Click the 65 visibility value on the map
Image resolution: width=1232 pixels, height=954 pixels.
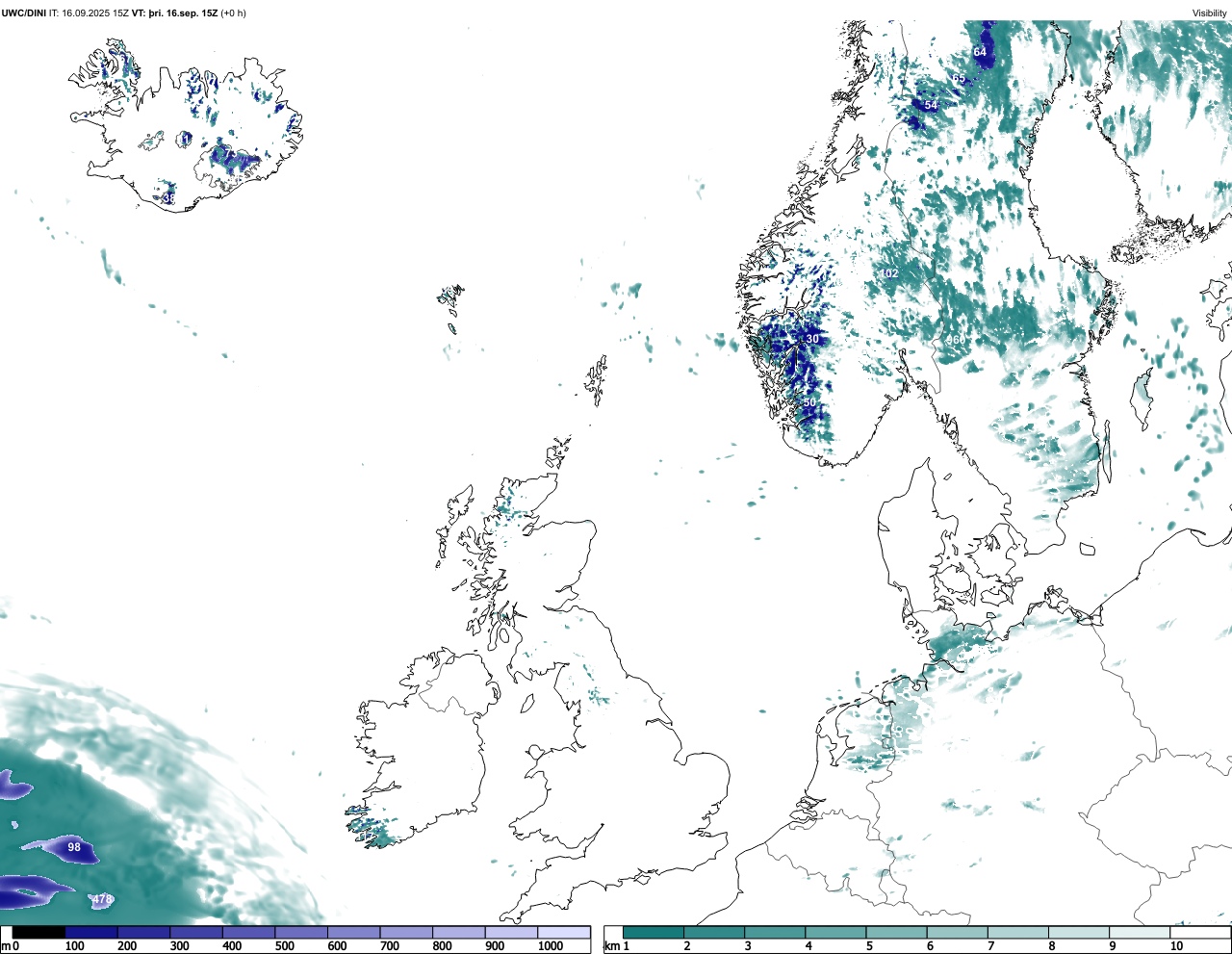pos(959,78)
